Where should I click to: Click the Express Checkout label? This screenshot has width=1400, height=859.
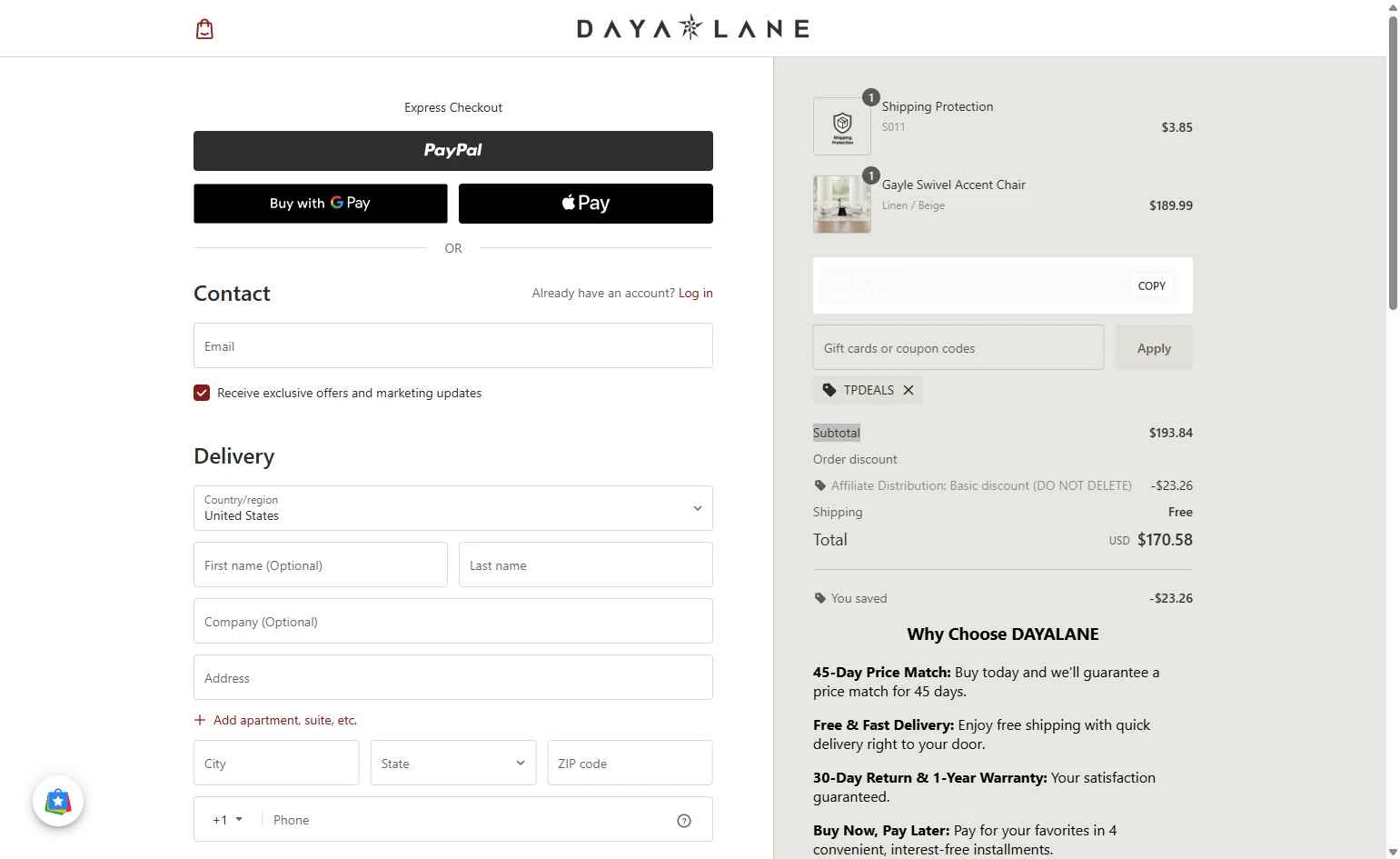(453, 107)
